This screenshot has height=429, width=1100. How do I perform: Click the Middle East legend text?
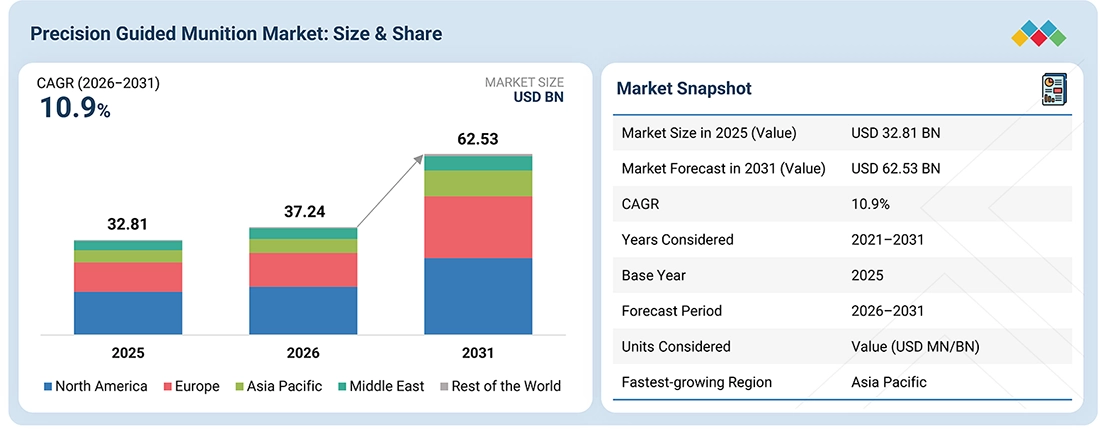click(387, 386)
